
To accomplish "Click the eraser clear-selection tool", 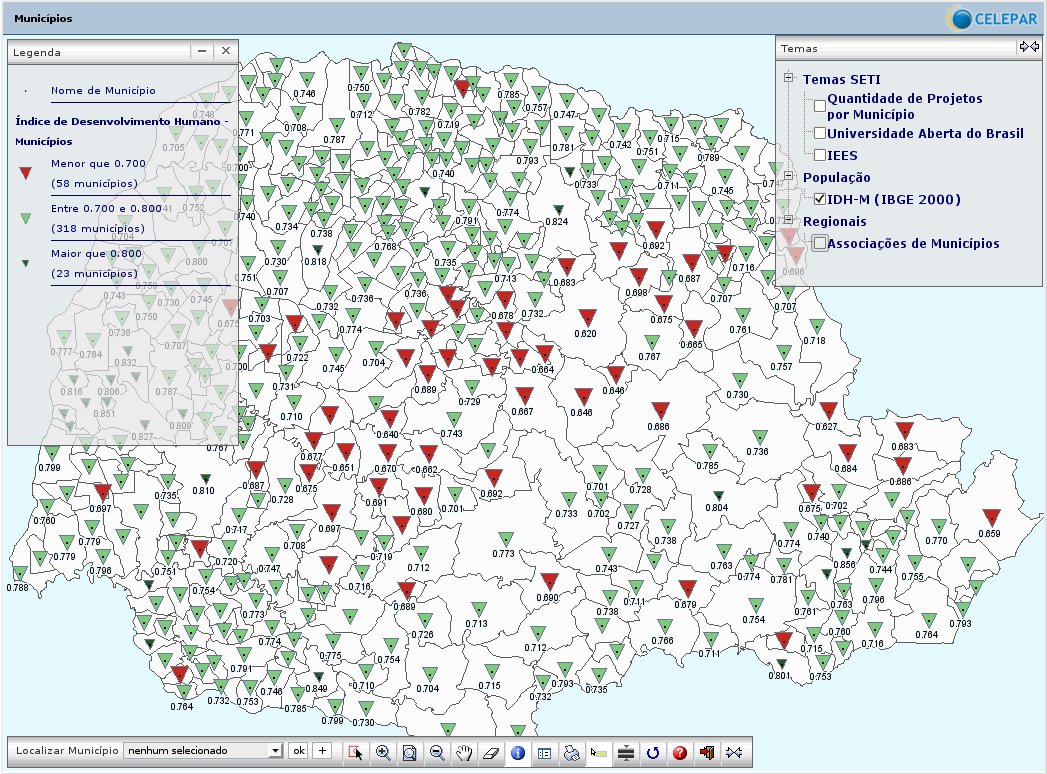I will point(490,752).
